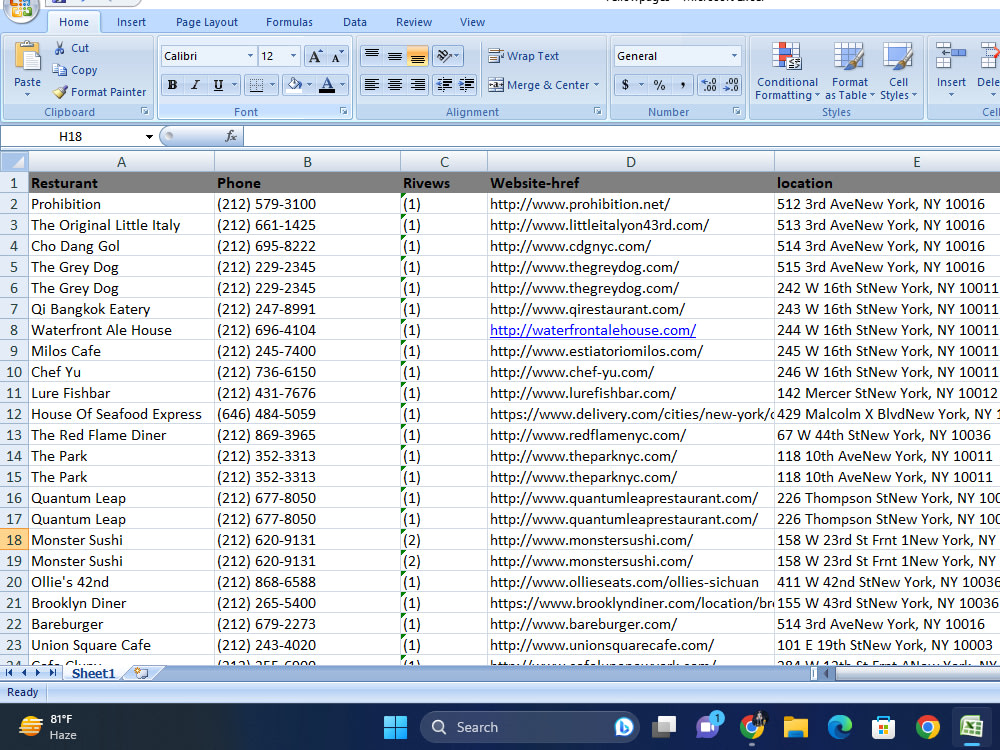This screenshot has width=1000, height=750.
Task: Click the taskbar Search box
Action: click(530, 727)
